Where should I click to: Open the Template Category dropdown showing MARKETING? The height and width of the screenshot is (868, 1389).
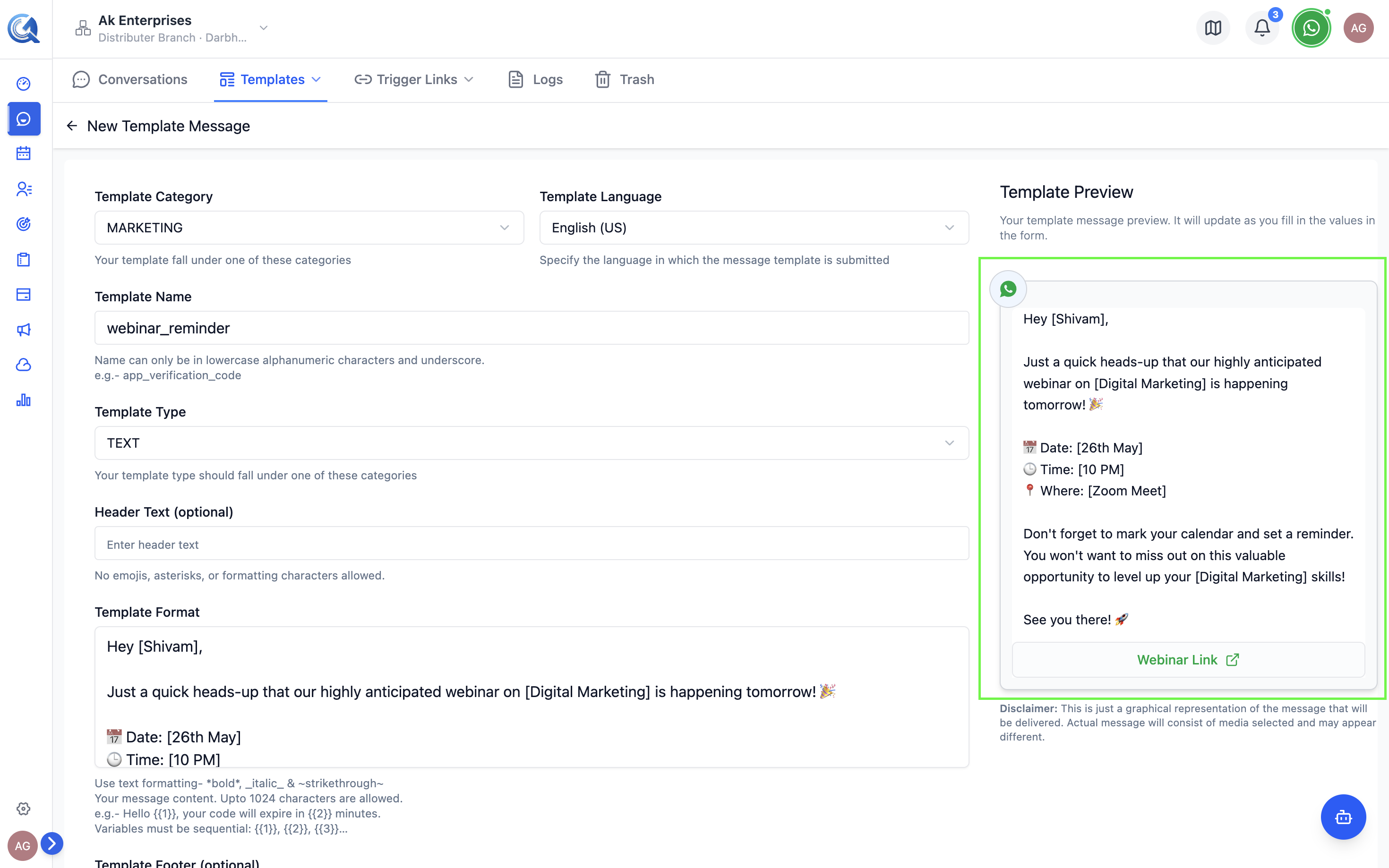(309, 228)
